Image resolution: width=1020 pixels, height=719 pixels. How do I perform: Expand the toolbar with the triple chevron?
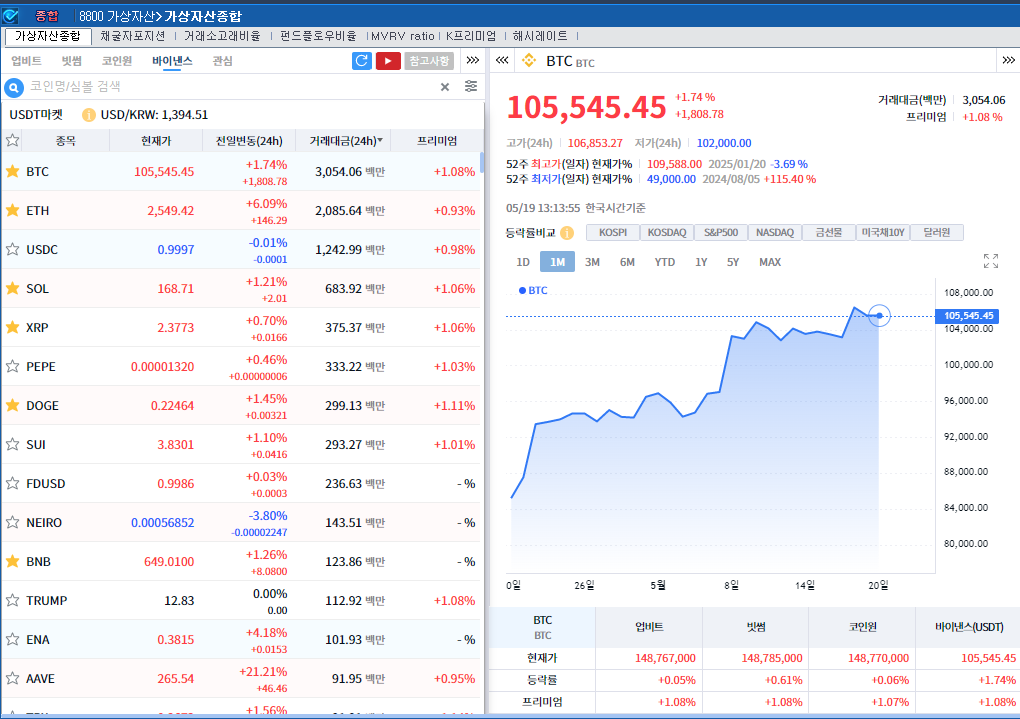472,60
